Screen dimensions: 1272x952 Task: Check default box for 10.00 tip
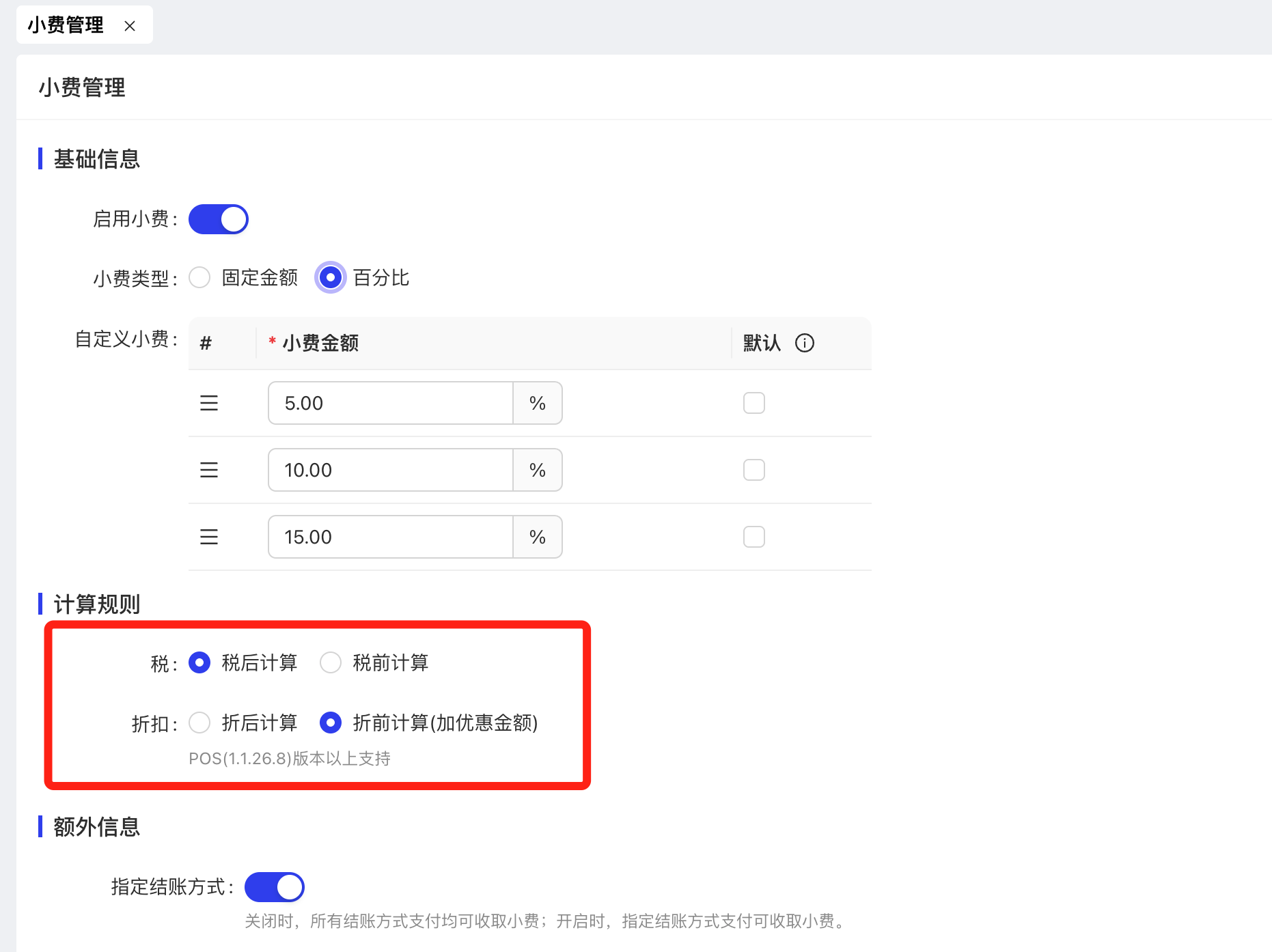pos(753,470)
